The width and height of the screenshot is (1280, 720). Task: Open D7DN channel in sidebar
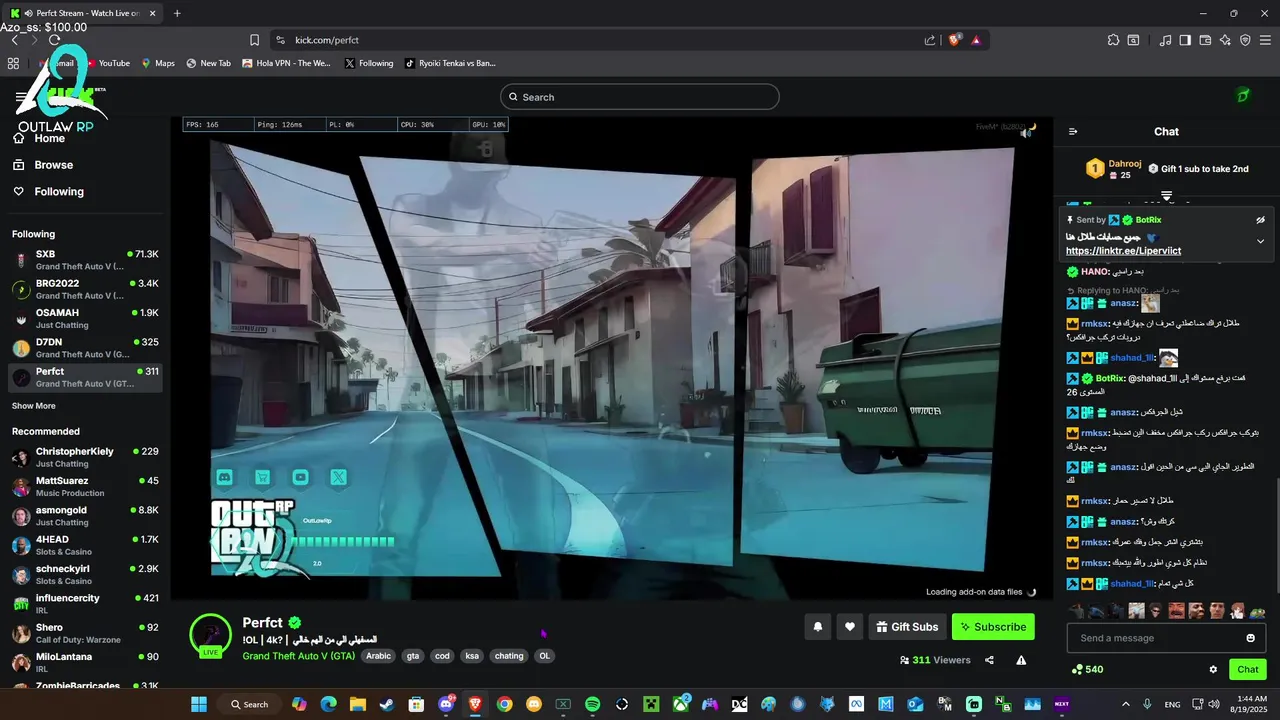coord(85,348)
